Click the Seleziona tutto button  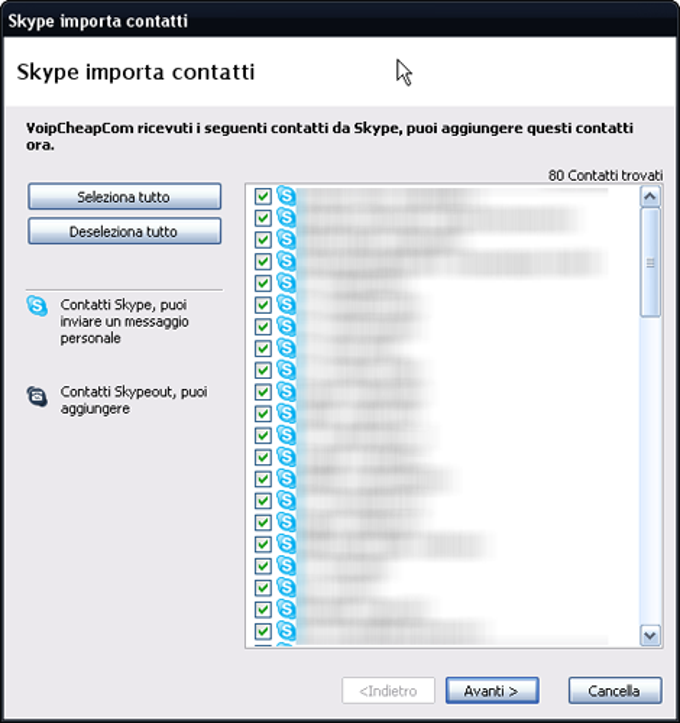pos(124,197)
